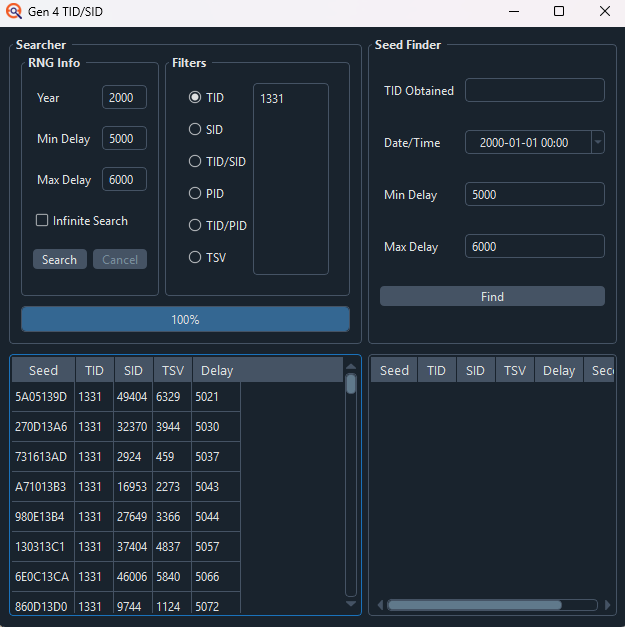Choose the TID/SID filter option
This screenshot has width=625, height=627.
pos(195,161)
